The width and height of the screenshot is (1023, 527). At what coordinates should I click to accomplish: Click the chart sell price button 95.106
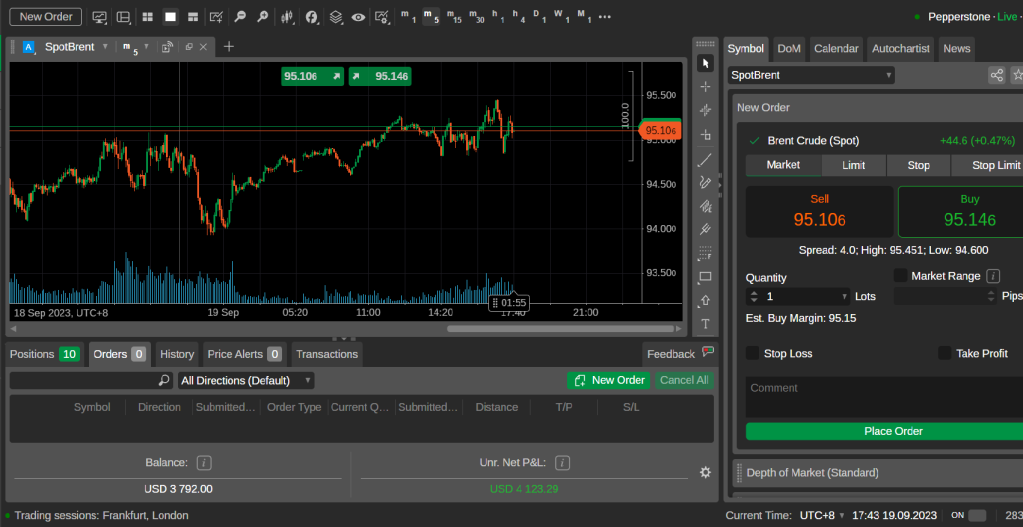[x=313, y=76]
